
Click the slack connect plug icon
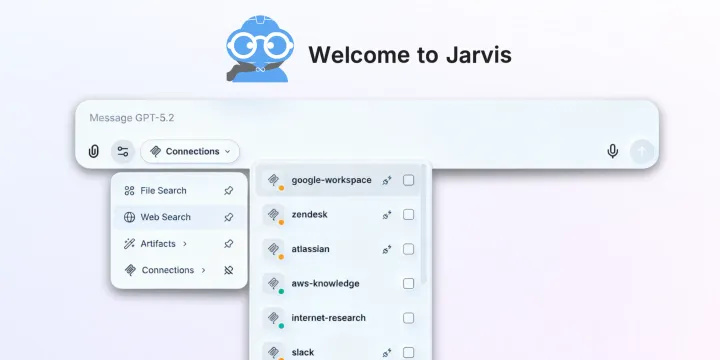pyautogui.click(x=387, y=353)
